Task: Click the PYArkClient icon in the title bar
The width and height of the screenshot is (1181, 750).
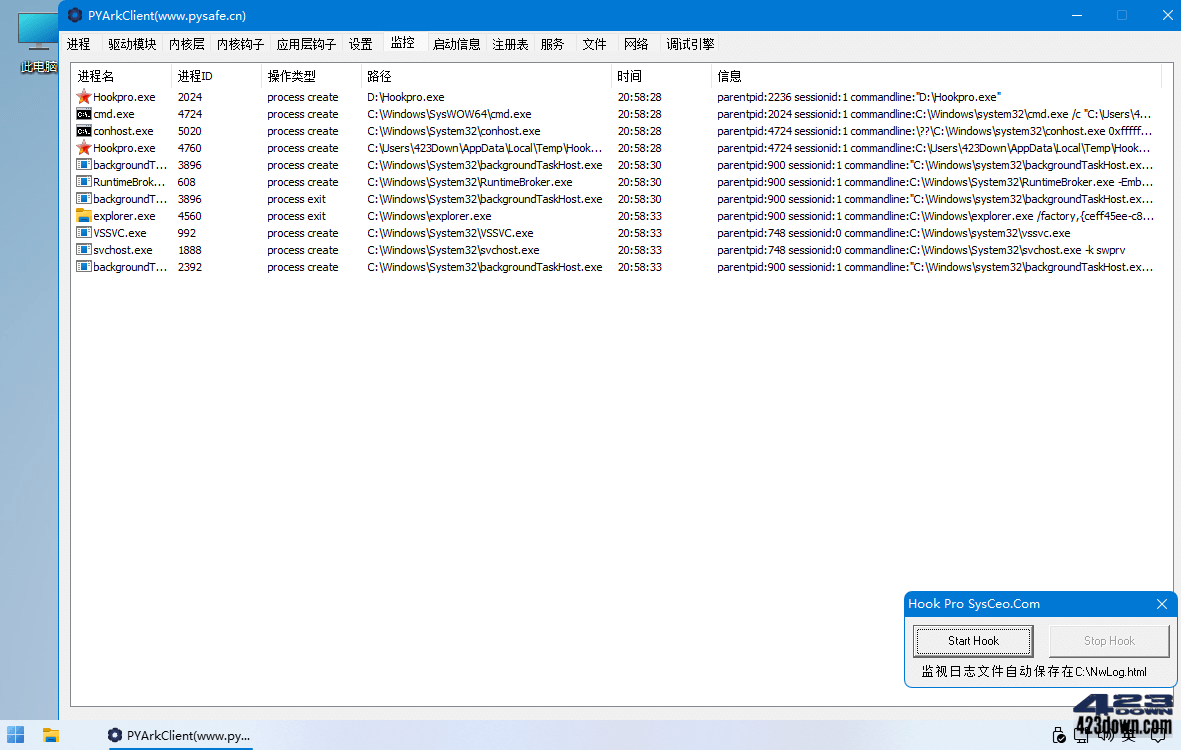Action: click(75, 15)
